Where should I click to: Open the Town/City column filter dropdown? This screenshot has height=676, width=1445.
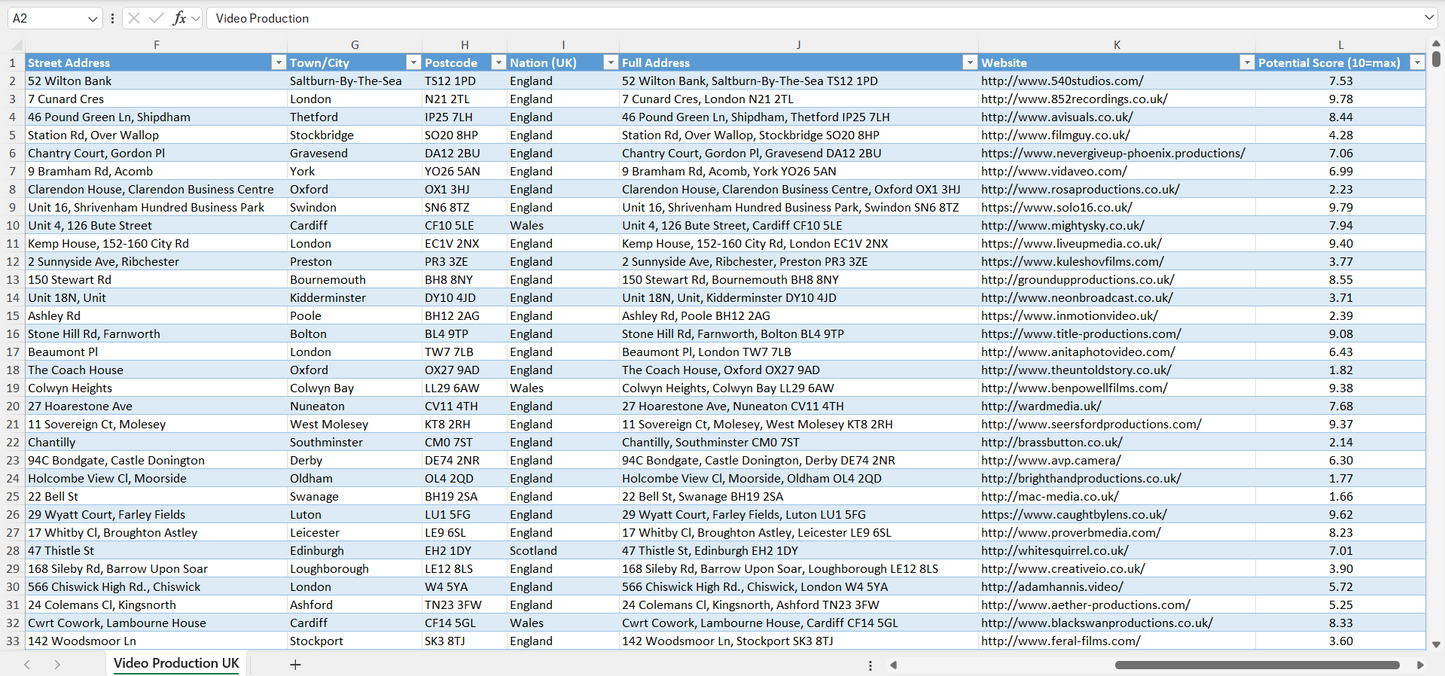pos(413,62)
